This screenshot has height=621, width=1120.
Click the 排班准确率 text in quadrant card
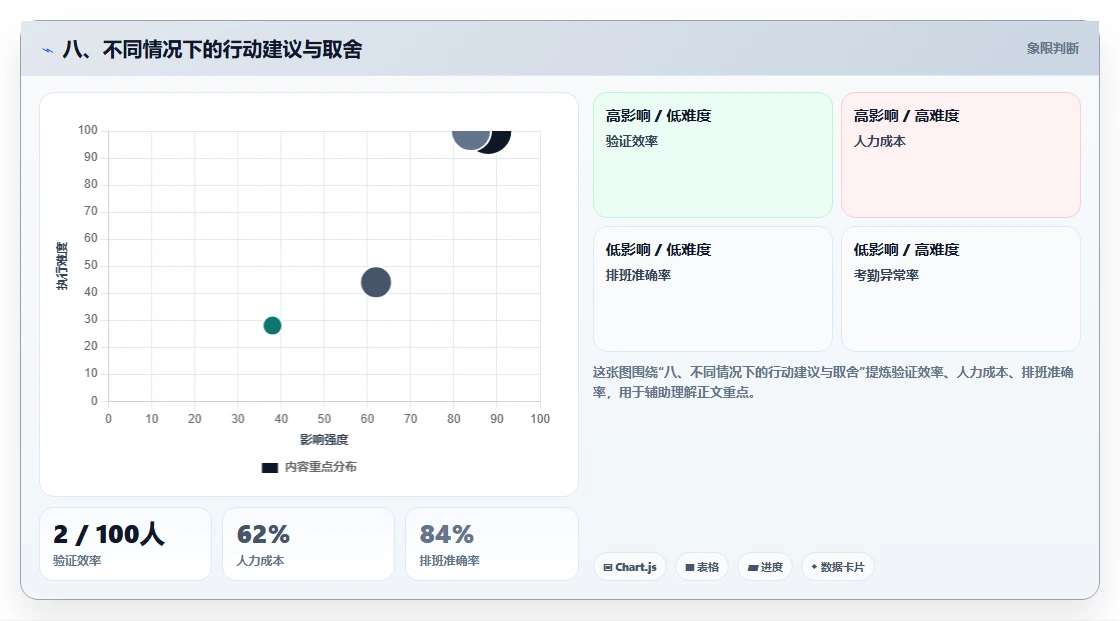pyautogui.click(x=638, y=275)
